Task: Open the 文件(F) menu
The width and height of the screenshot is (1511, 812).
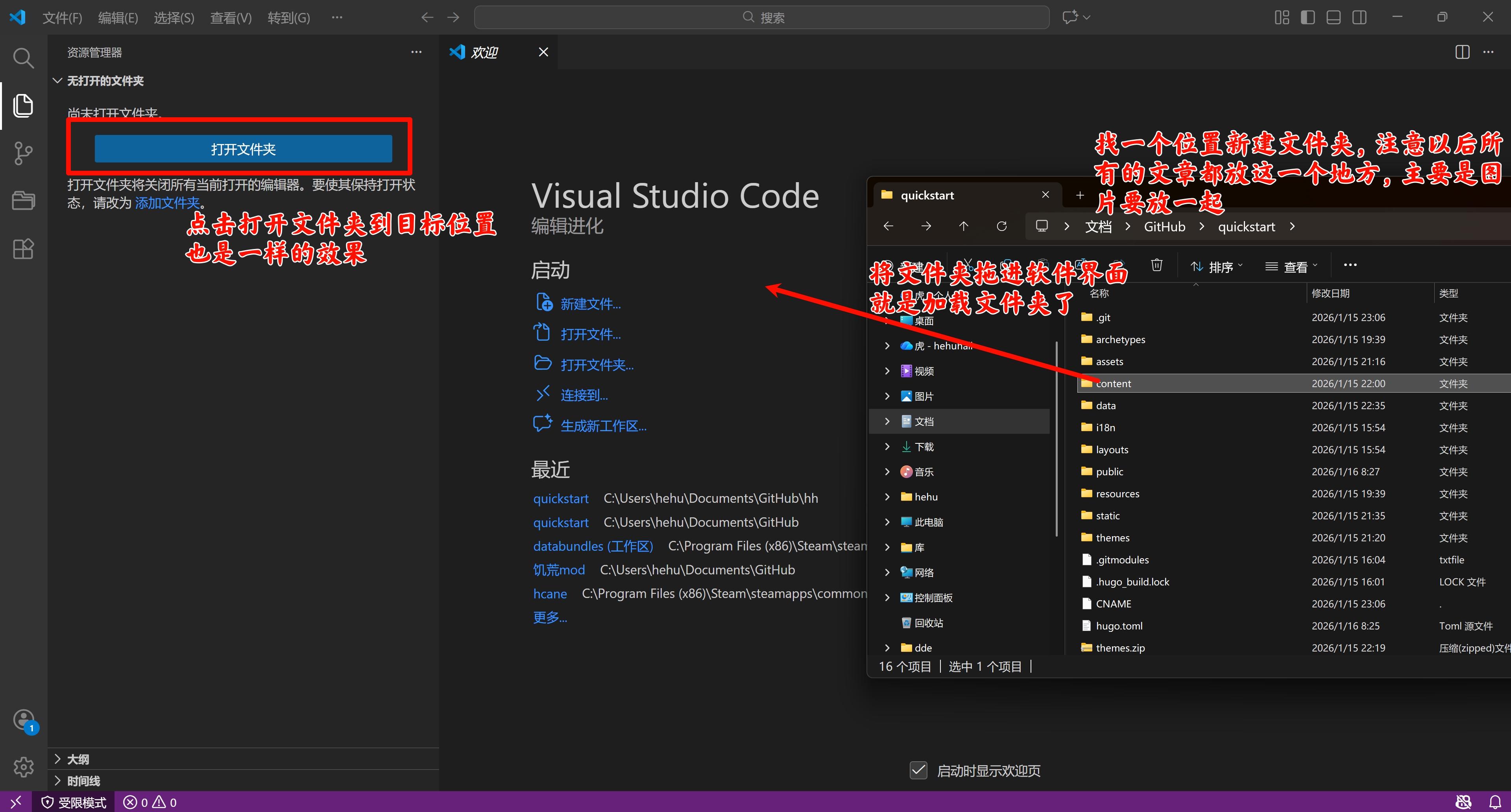Action: [x=62, y=17]
